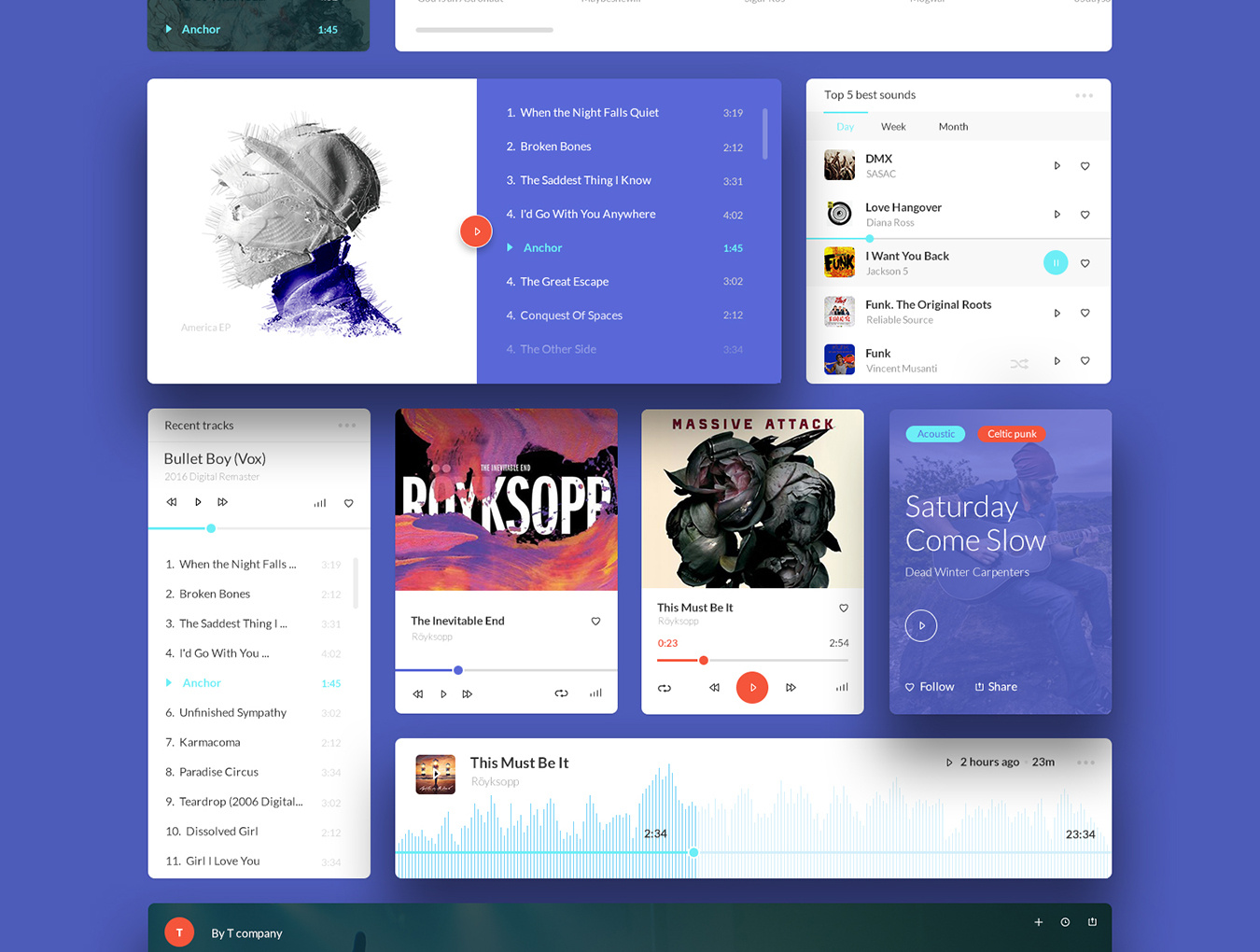Image resolution: width=1260 pixels, height=952 pixels.
Task: Open volume bars on the This Must Be It card
Action: click(x=842, y=688)
